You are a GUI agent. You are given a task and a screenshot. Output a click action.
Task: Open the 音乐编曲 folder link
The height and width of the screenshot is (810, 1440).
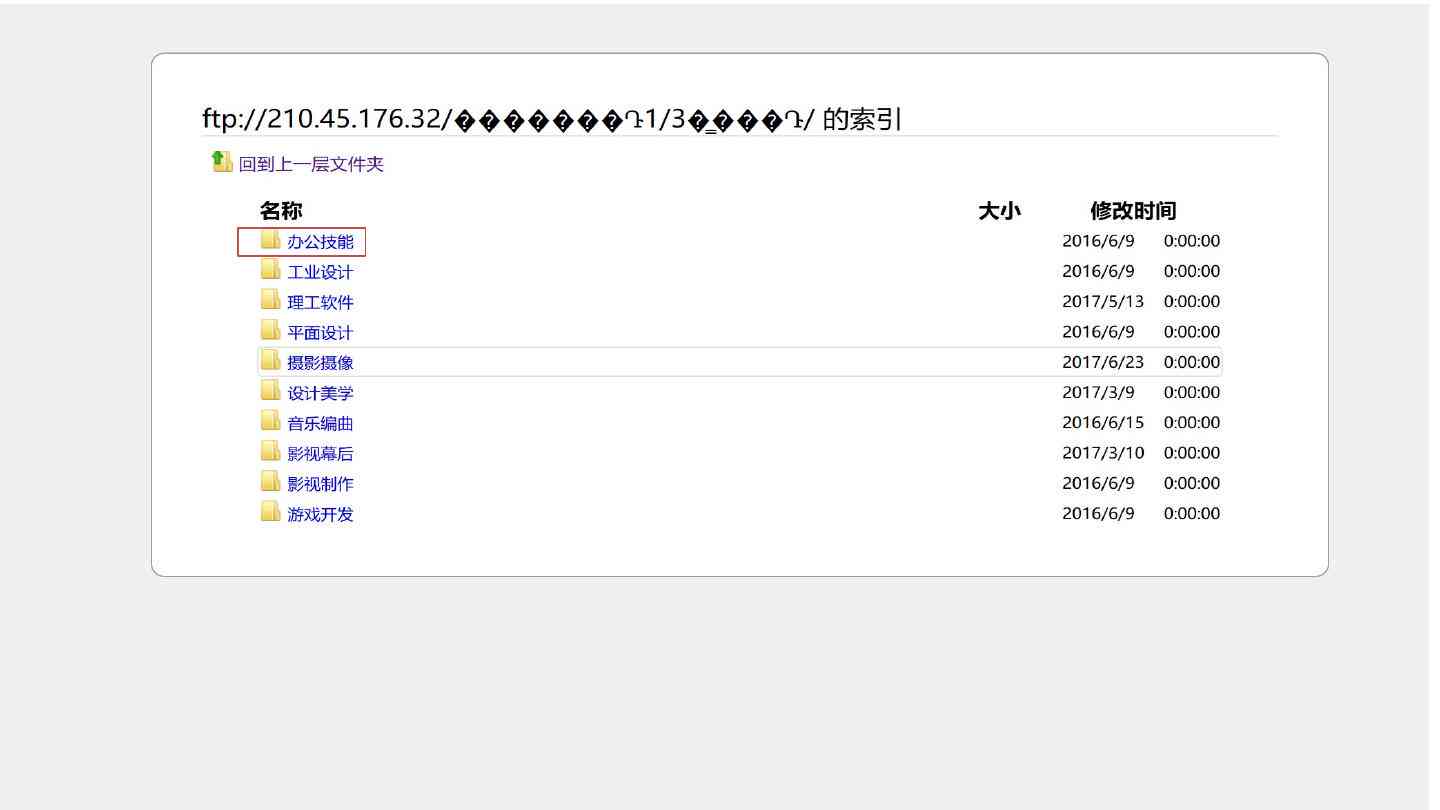pyautogui.click(x=320, y=423)
